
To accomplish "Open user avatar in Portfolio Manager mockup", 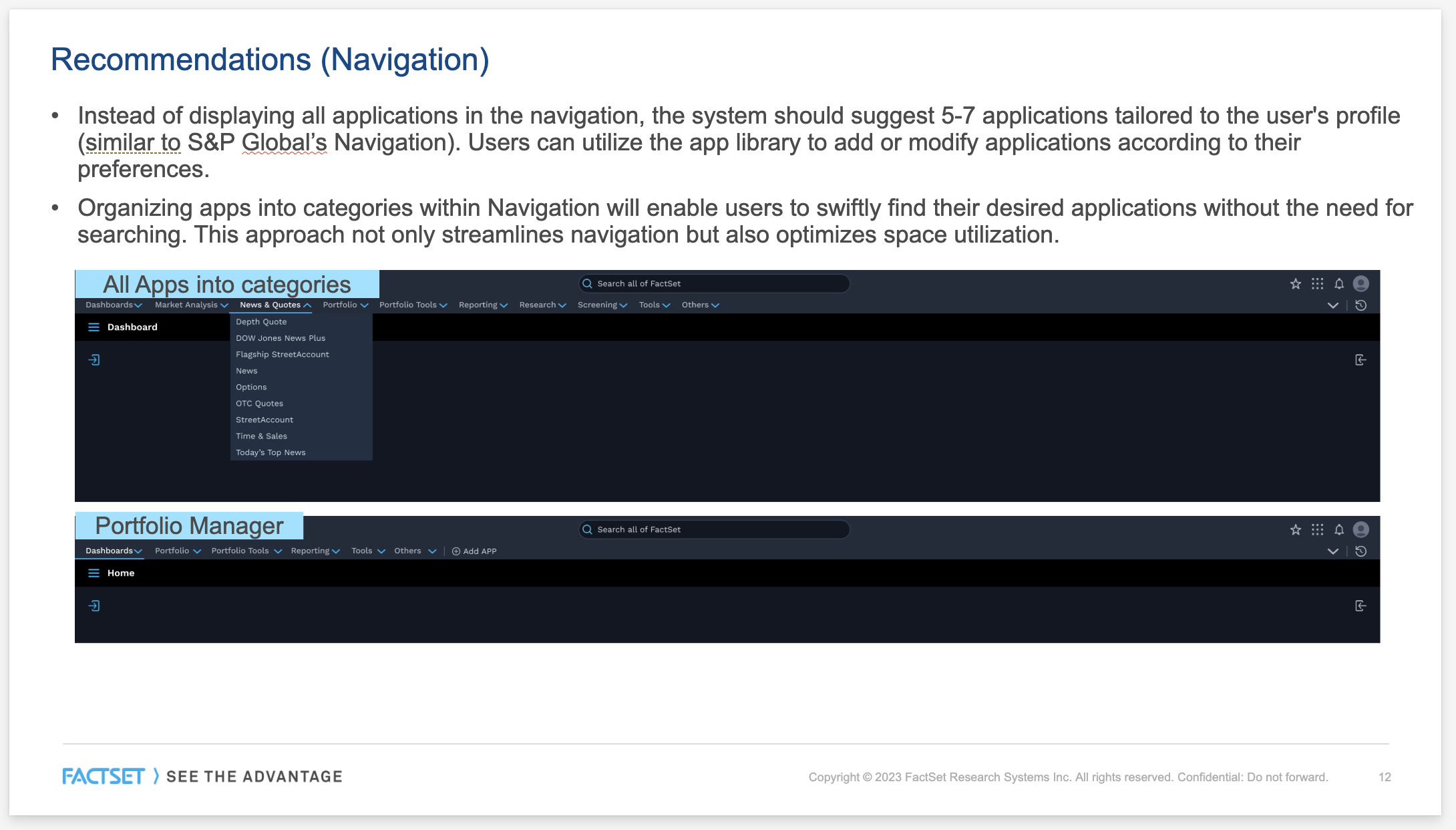I will (1360, 530).
